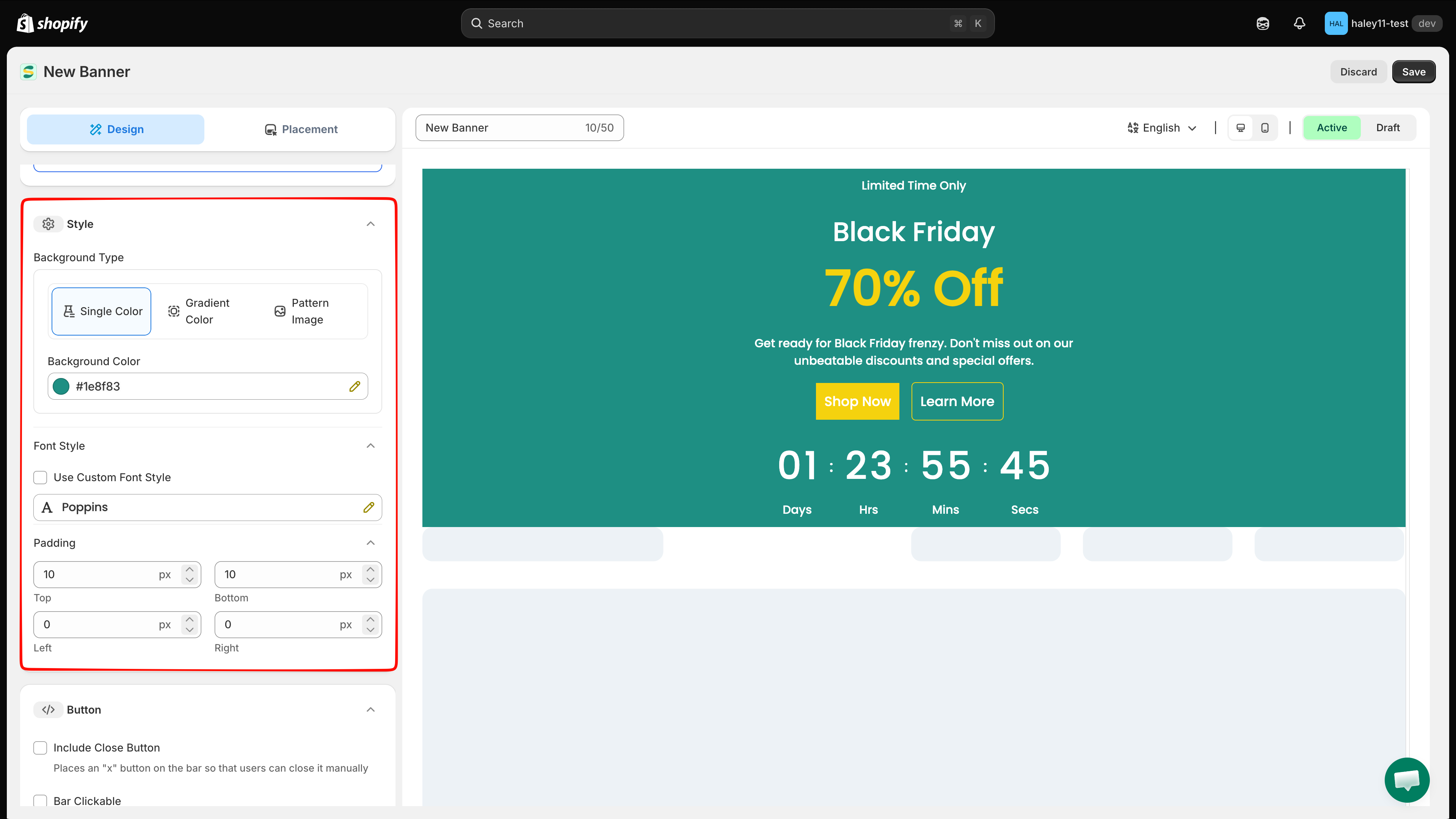Image resolution: width=1456 pixels, height=819 pixels.
Task: Click the Learn More preview button
Action: tap(957, 401)
